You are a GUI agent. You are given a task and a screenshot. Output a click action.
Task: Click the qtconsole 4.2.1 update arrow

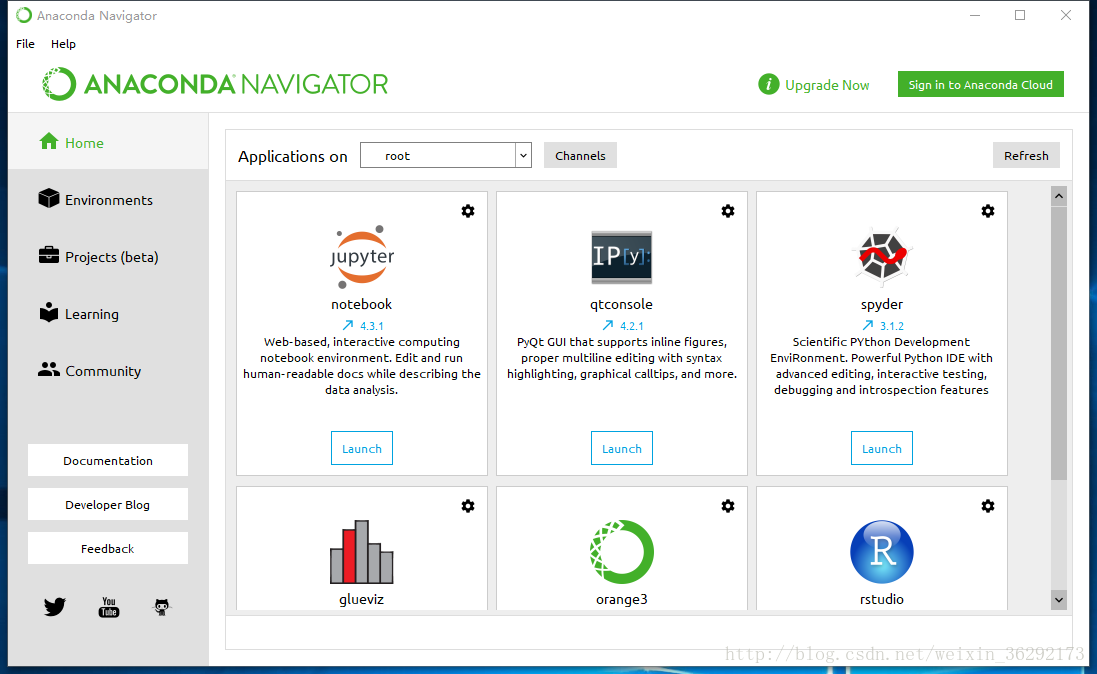pyautogui.click(x=608, y=325)
